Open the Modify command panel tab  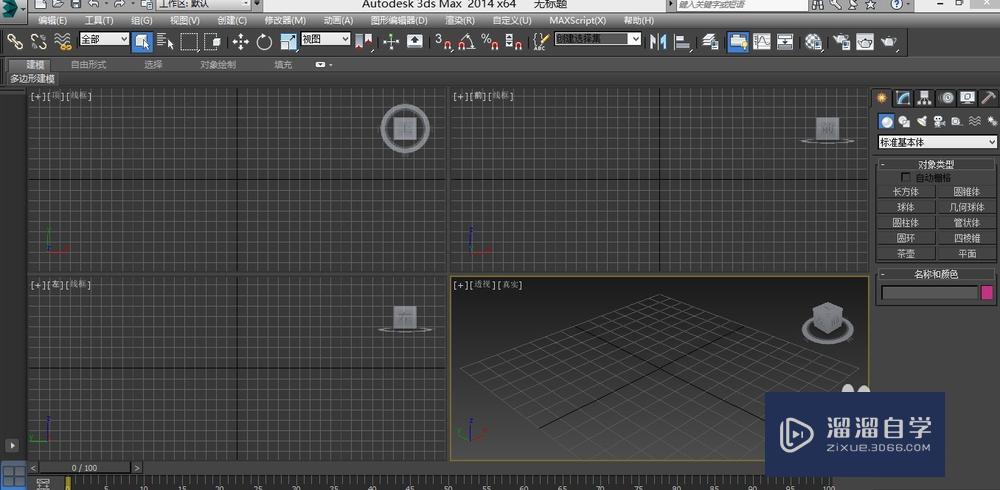point(903,98)
